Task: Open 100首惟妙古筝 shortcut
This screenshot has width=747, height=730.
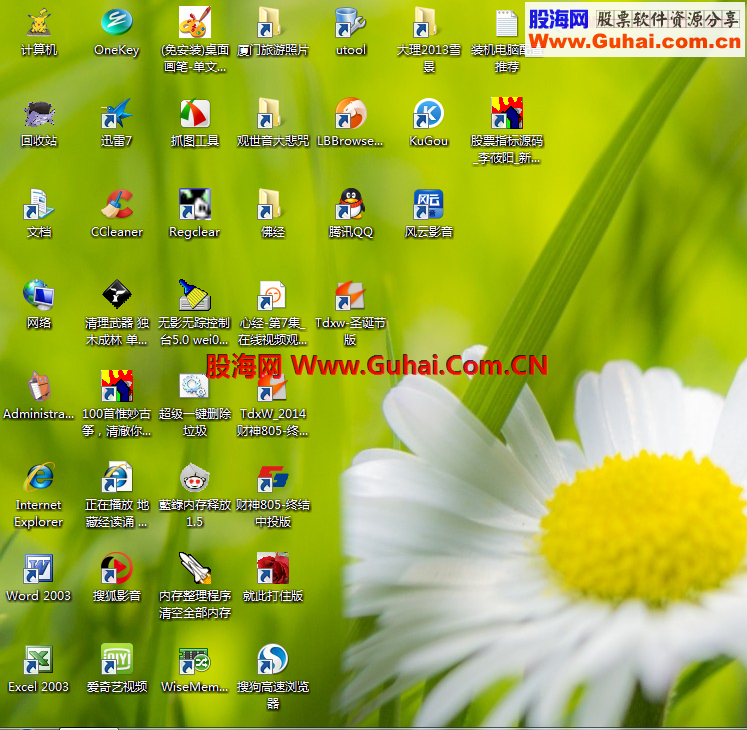Action: 117,386
